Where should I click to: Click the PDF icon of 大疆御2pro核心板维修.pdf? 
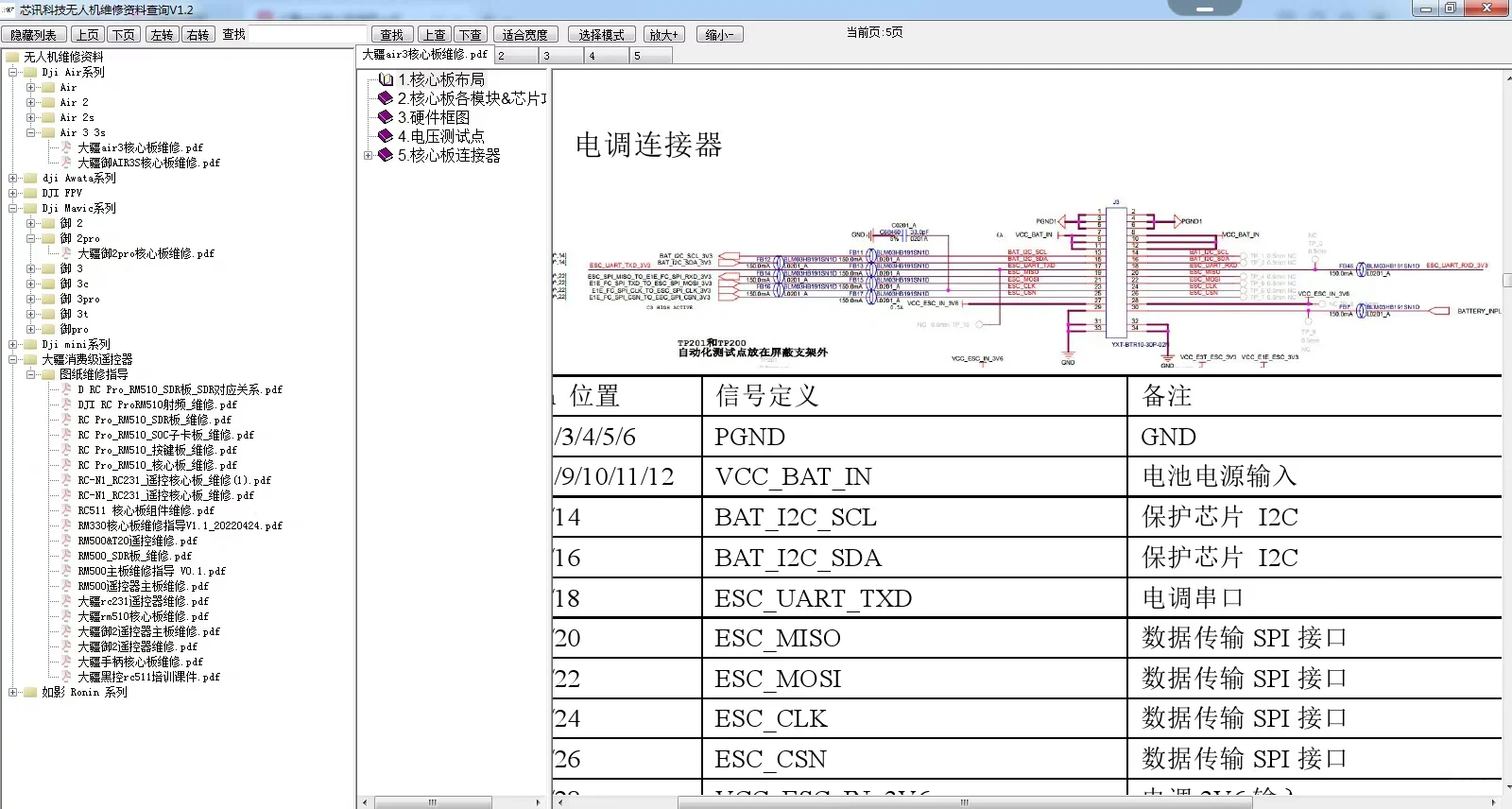point(67,253)
